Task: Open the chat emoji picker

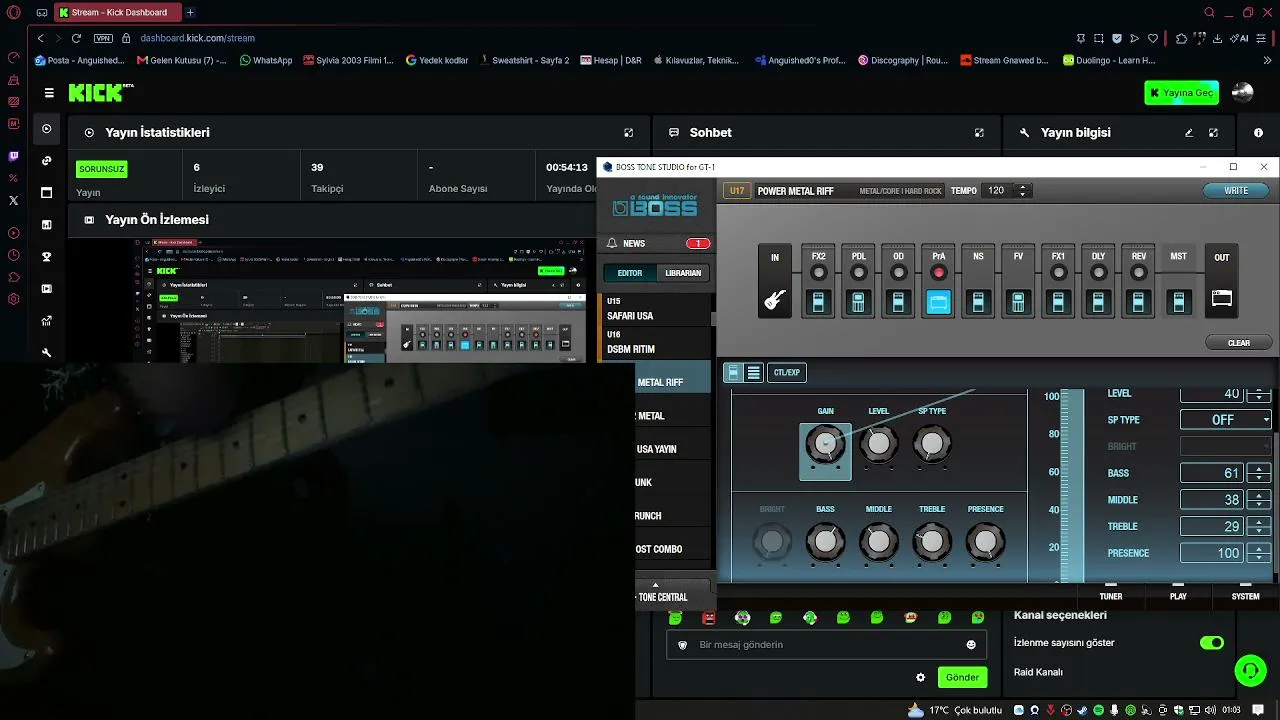Action: click(x=971, y=645)
